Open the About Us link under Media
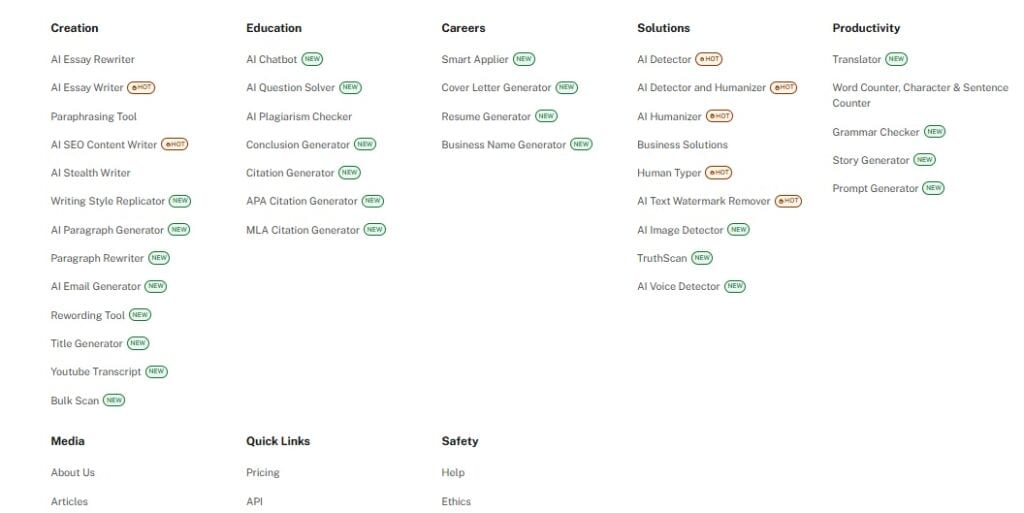 tap(73, 473)
